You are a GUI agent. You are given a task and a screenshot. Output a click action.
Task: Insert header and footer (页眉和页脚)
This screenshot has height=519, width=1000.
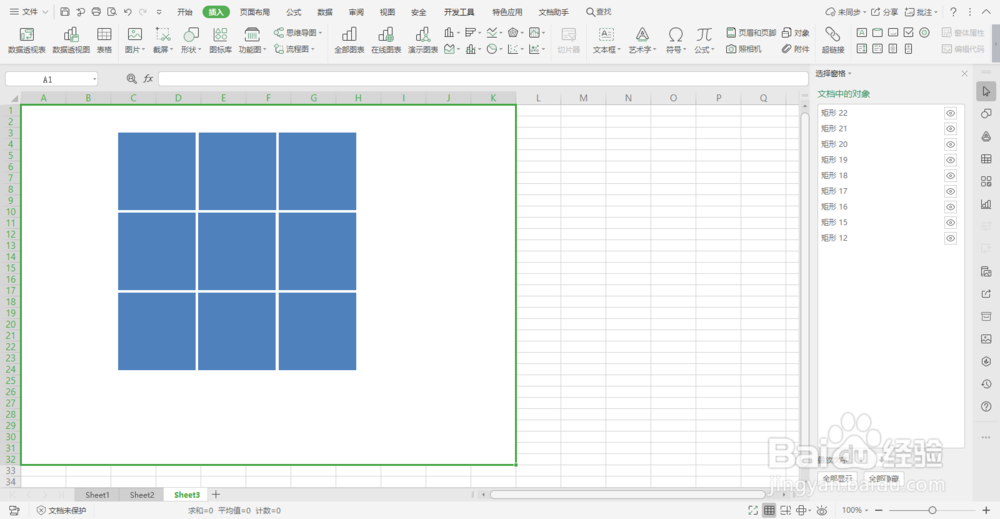[x=751, y=33]
